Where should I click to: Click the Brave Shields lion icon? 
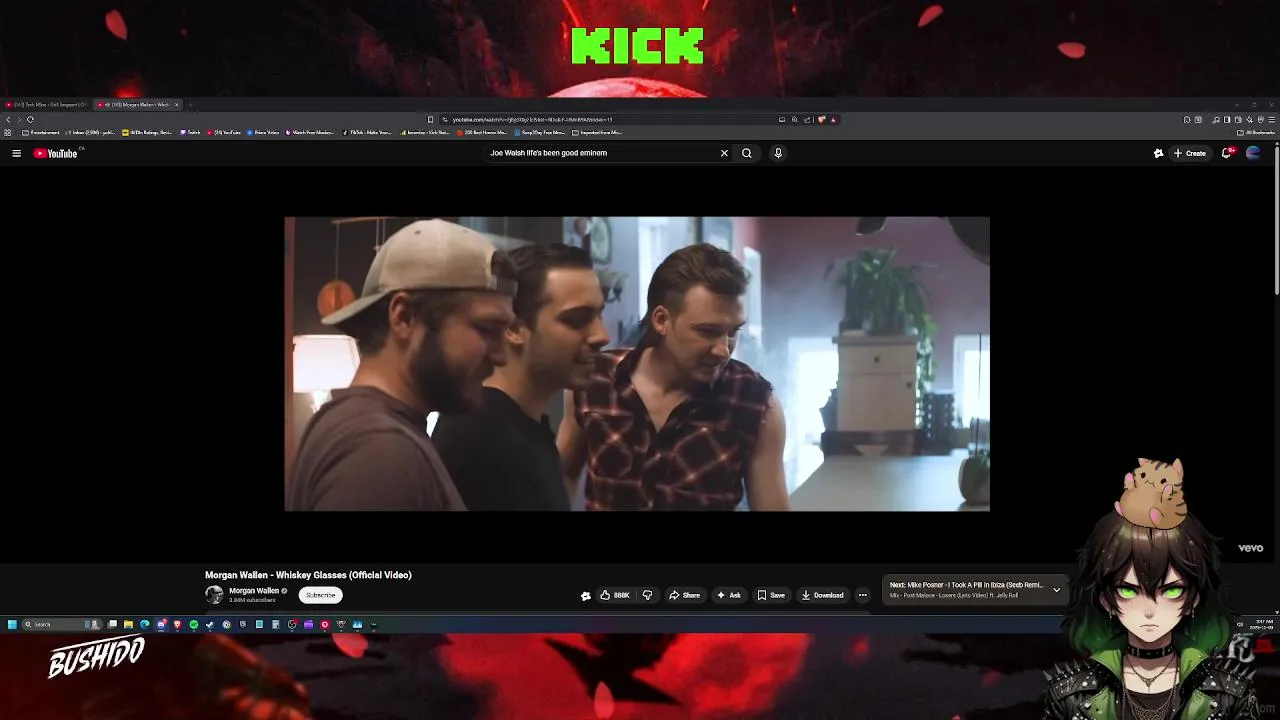(822, 119)
